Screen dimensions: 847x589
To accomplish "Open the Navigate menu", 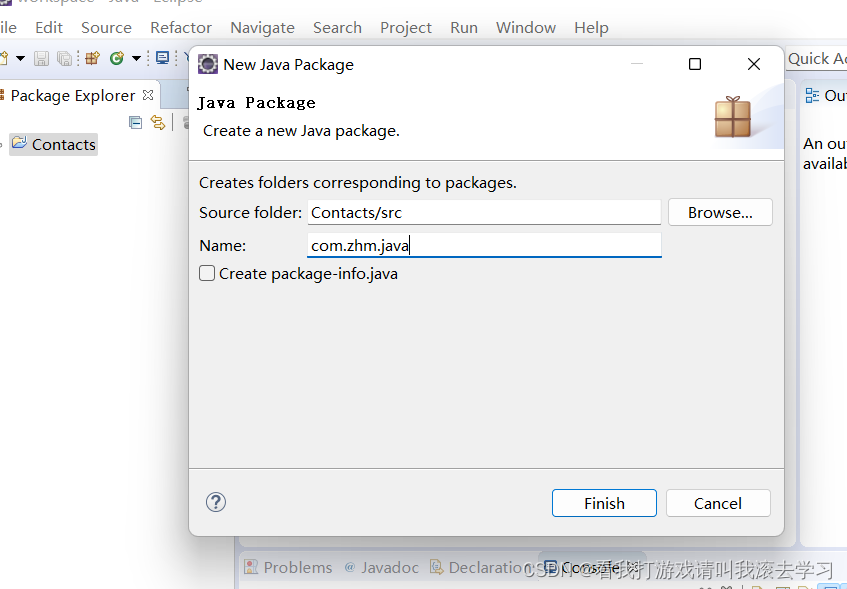I will coord(262,27).
